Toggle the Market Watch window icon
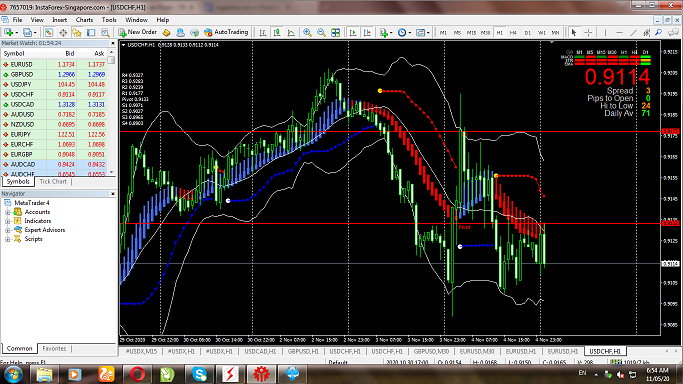 click(49, 32)
